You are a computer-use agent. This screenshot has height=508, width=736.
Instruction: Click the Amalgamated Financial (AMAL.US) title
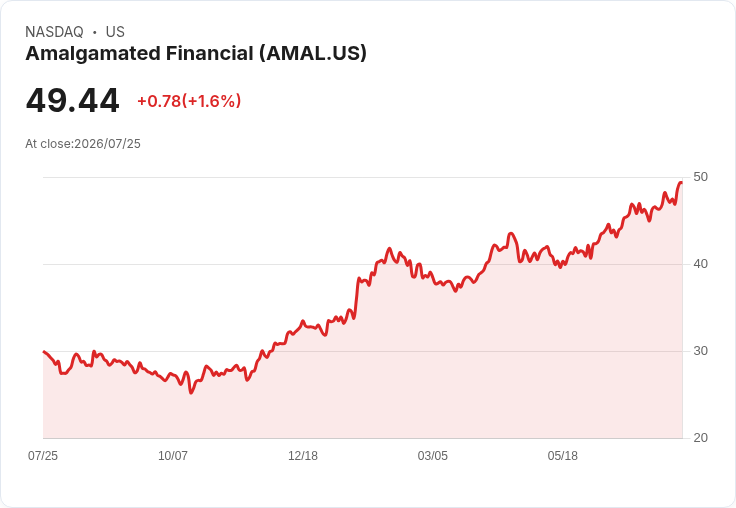point(196,54)
